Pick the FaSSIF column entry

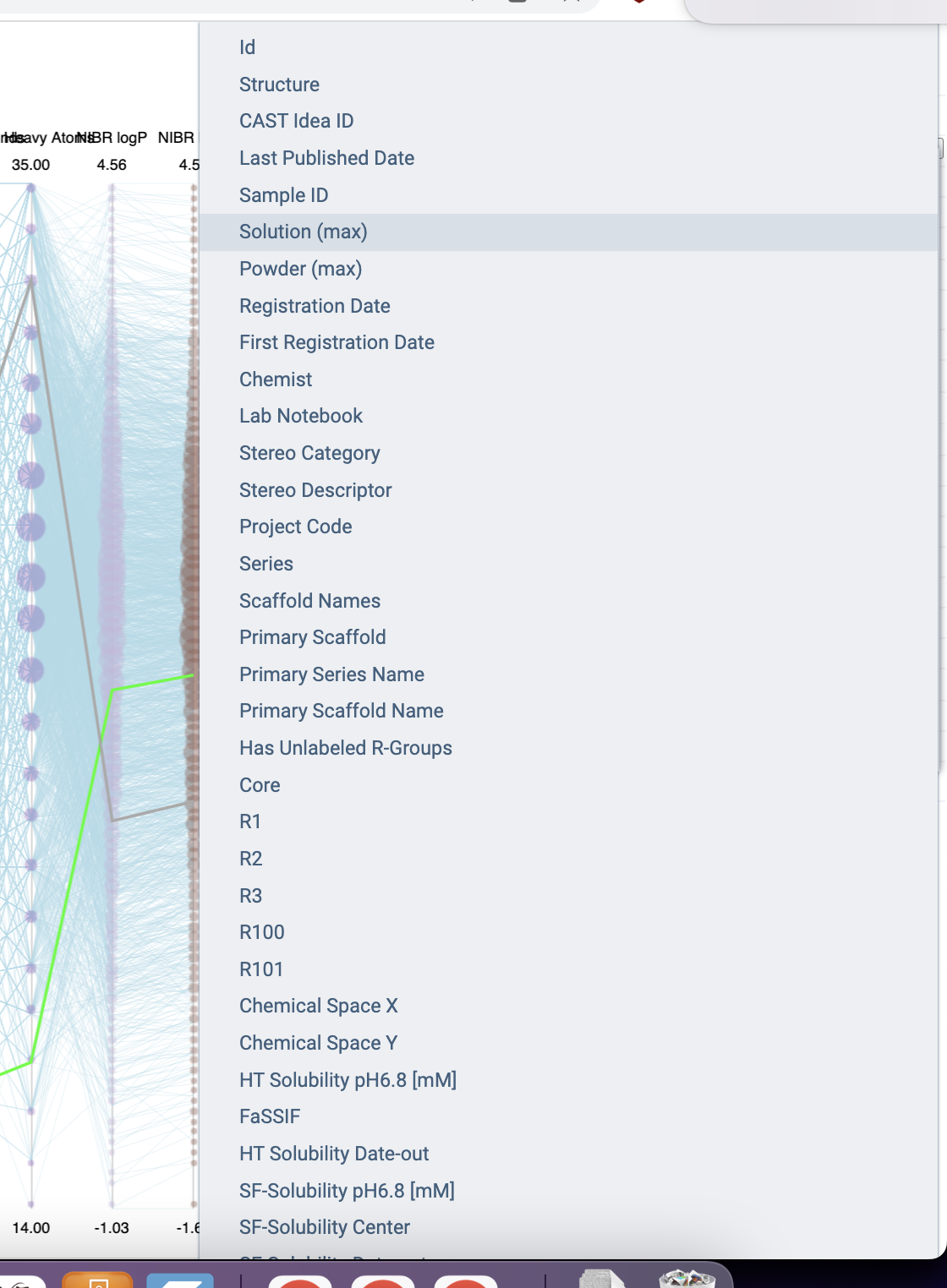[x=270, y=1116]
